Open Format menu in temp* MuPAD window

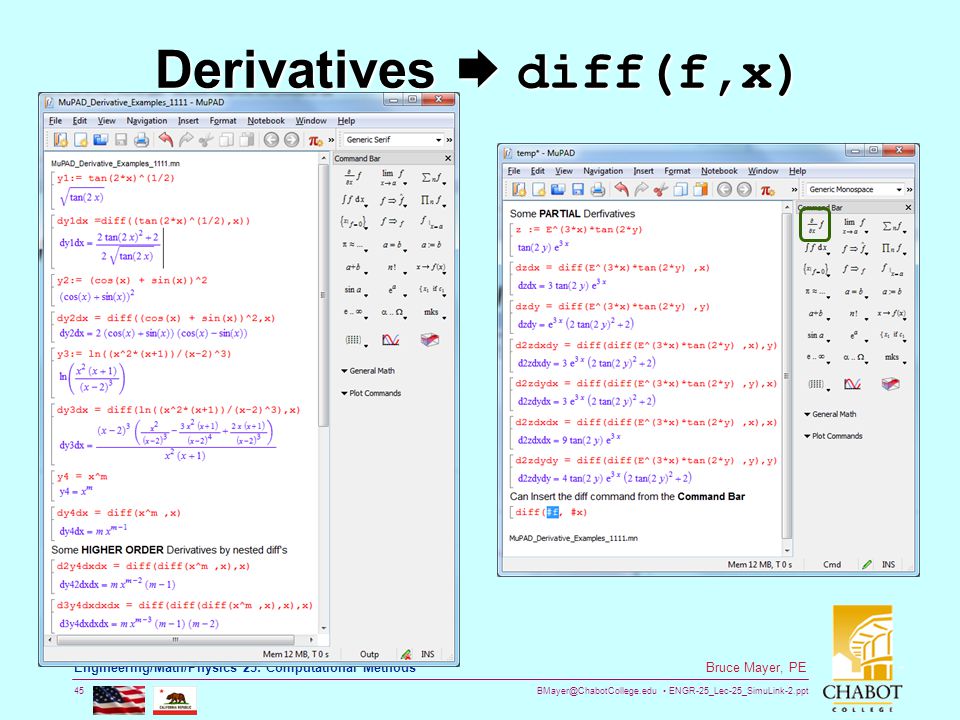point(677,171)
